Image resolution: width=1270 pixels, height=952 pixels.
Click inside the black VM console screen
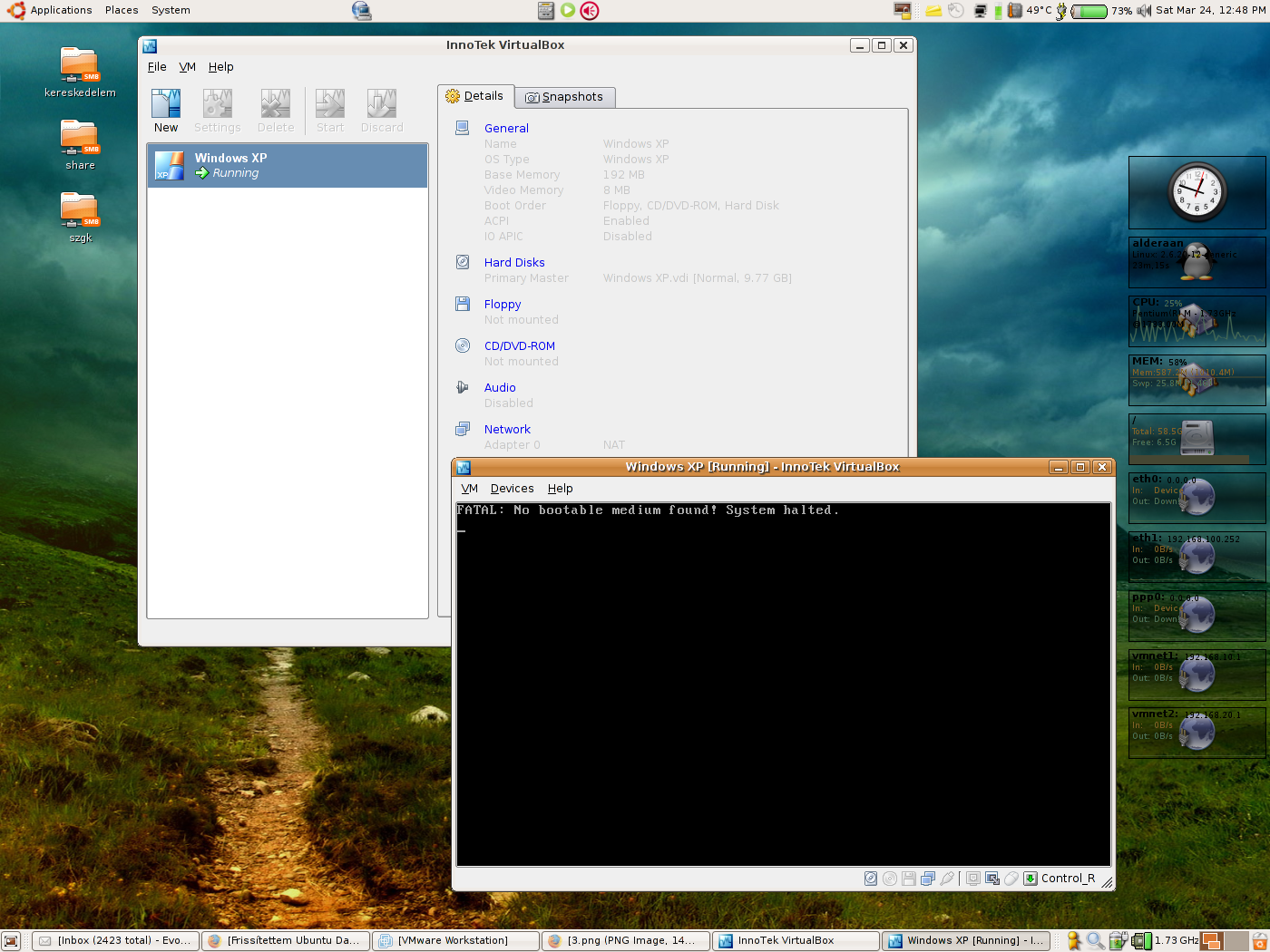[784, 685]
